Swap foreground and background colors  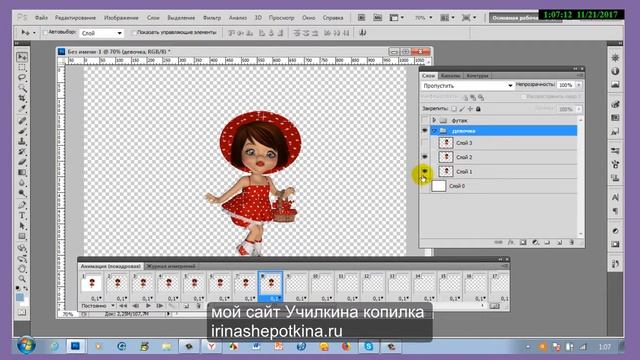(x=26, y=289)
